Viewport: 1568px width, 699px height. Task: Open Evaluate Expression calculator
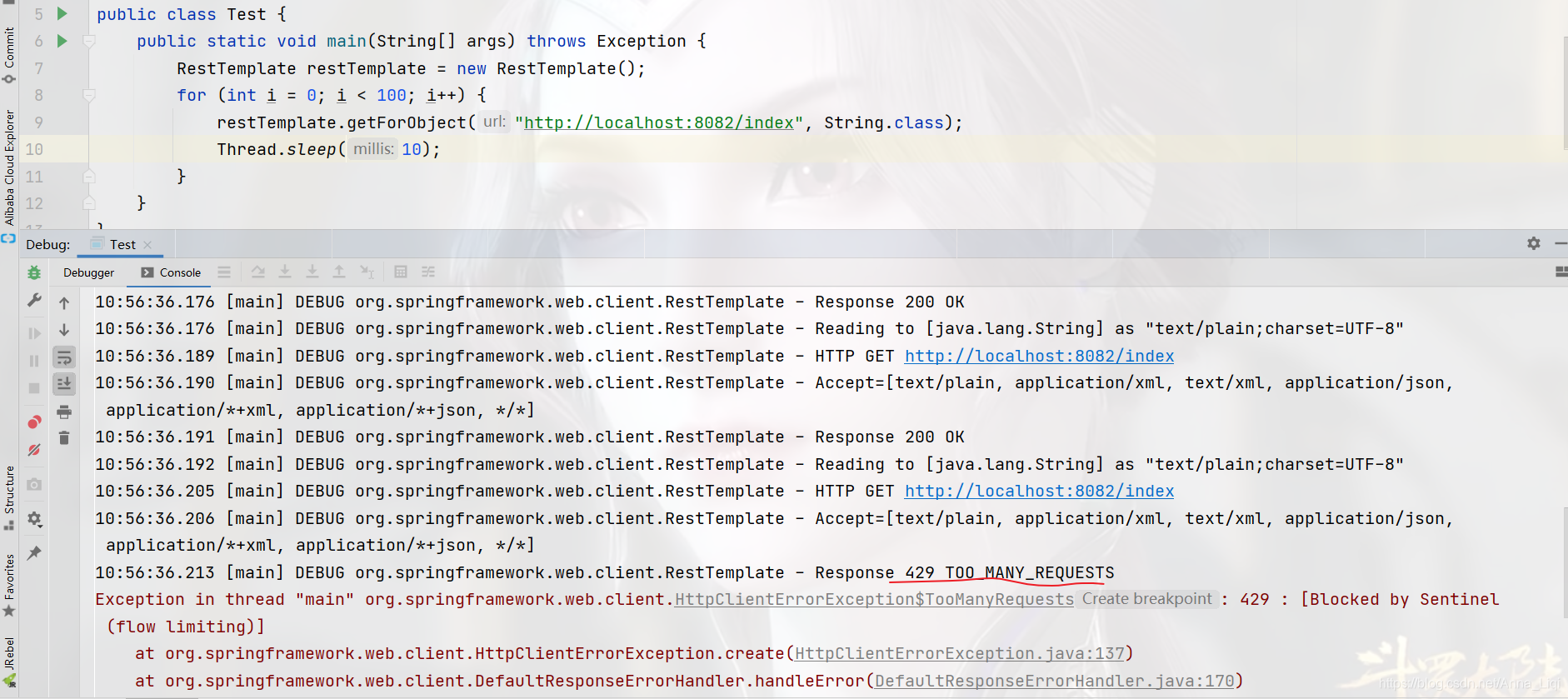click(401, 272)
